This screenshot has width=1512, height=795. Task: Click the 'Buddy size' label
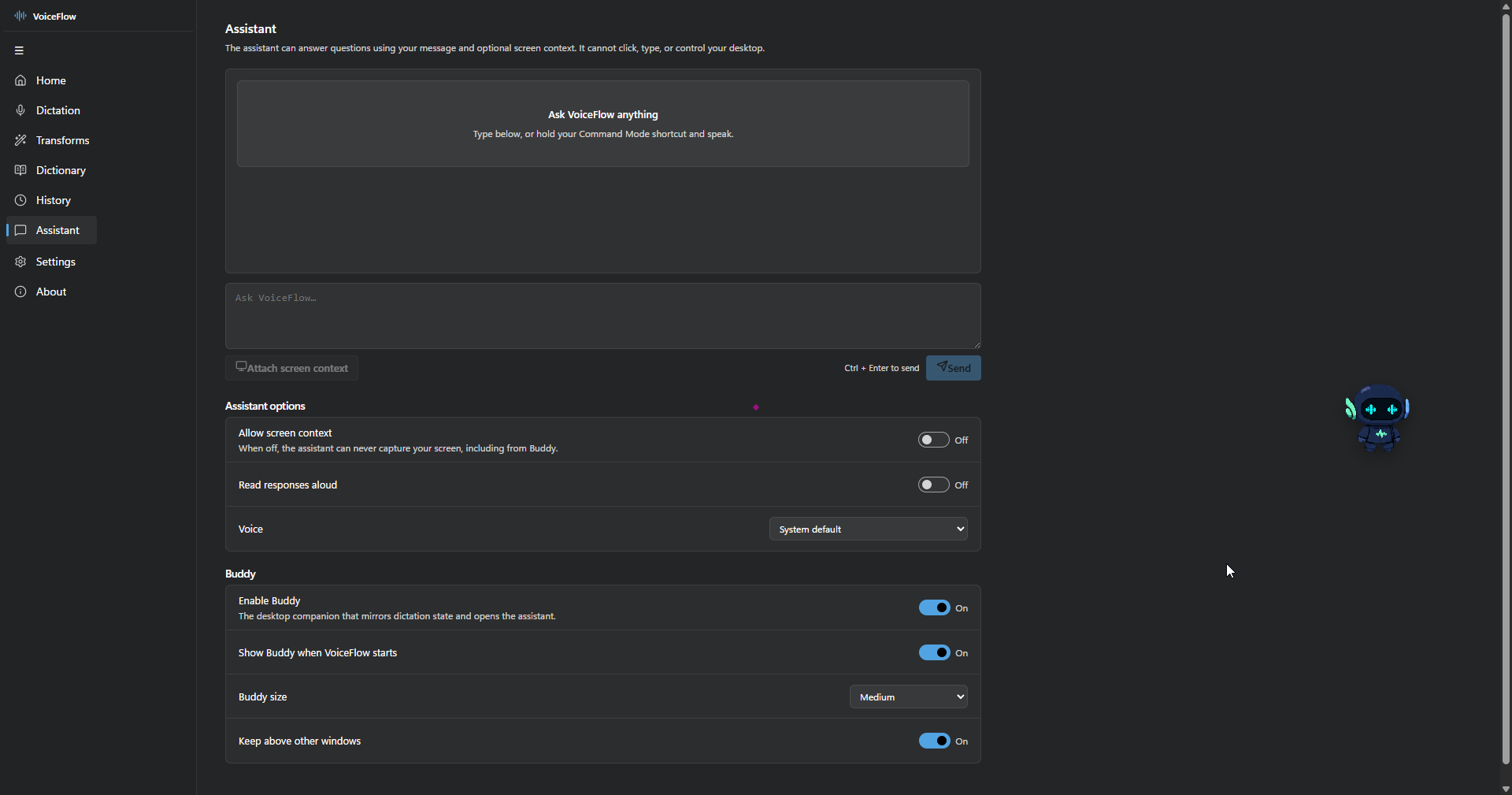263,697
